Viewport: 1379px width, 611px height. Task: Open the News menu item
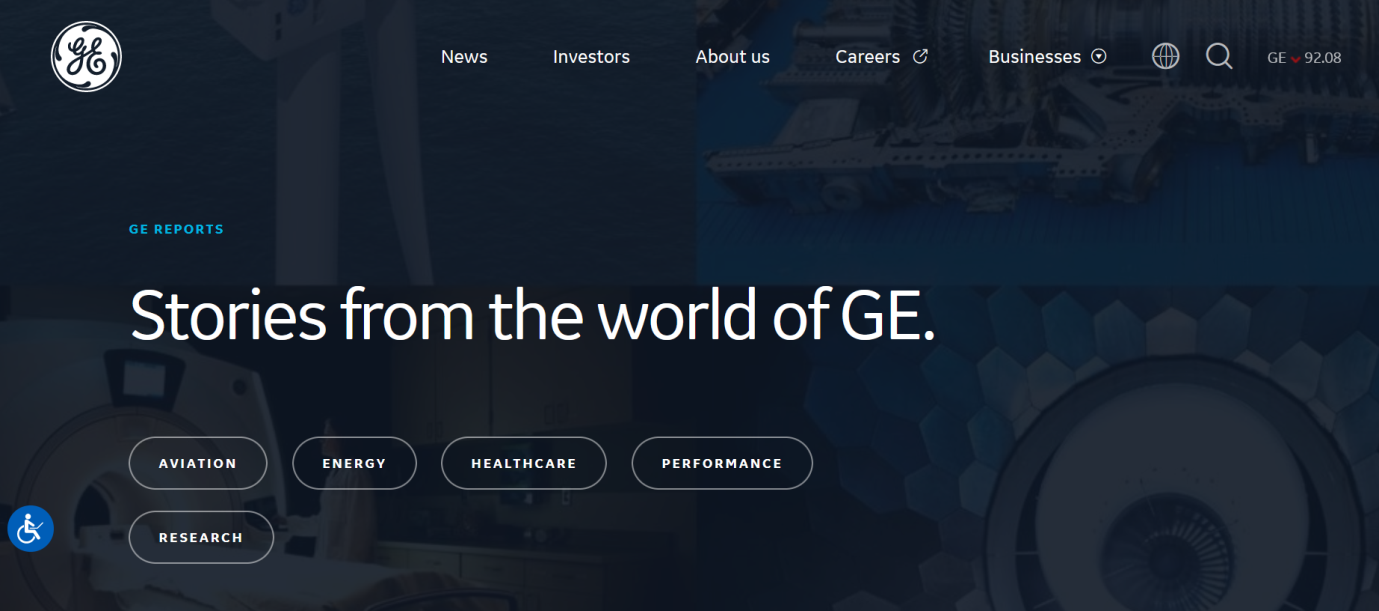click(x=464, y=57)
